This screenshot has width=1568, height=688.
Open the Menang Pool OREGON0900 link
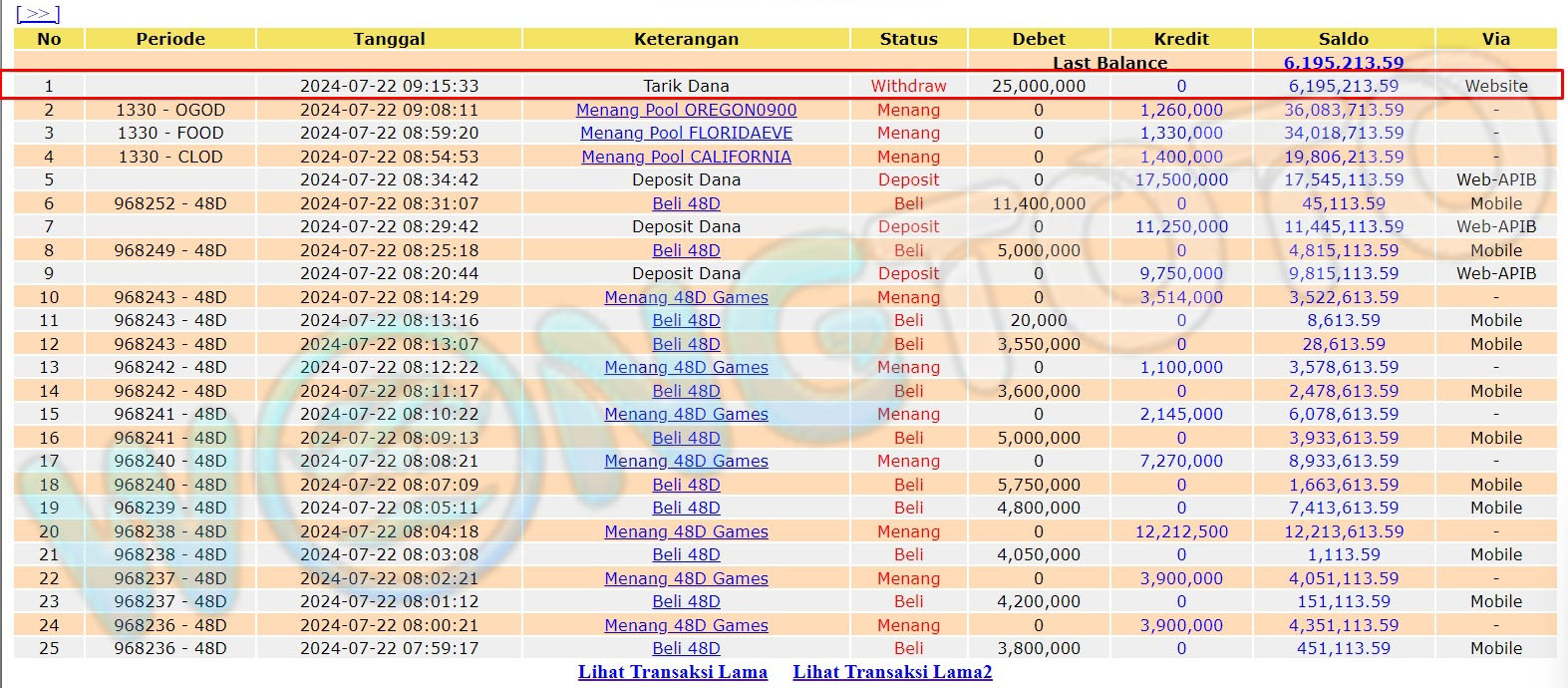[x=686, y=110]
